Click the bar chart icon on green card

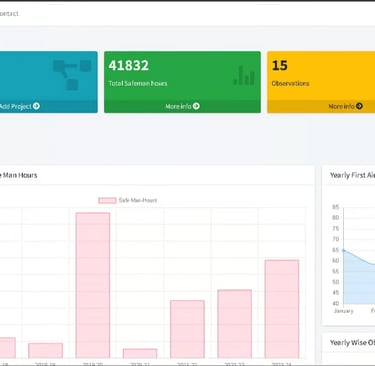tap(244, 75)
